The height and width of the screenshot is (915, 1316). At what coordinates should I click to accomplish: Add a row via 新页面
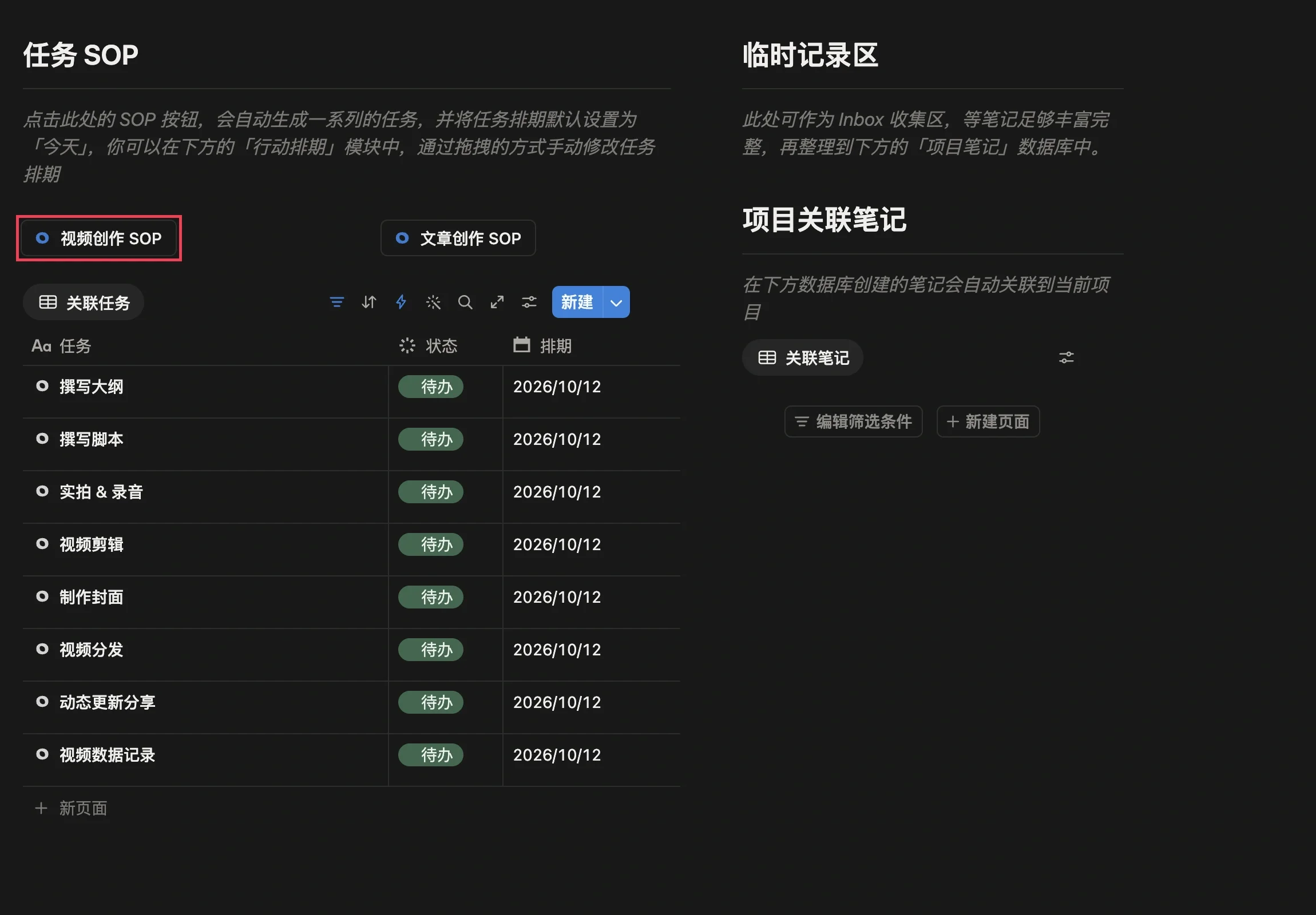(x=72, y=809)
